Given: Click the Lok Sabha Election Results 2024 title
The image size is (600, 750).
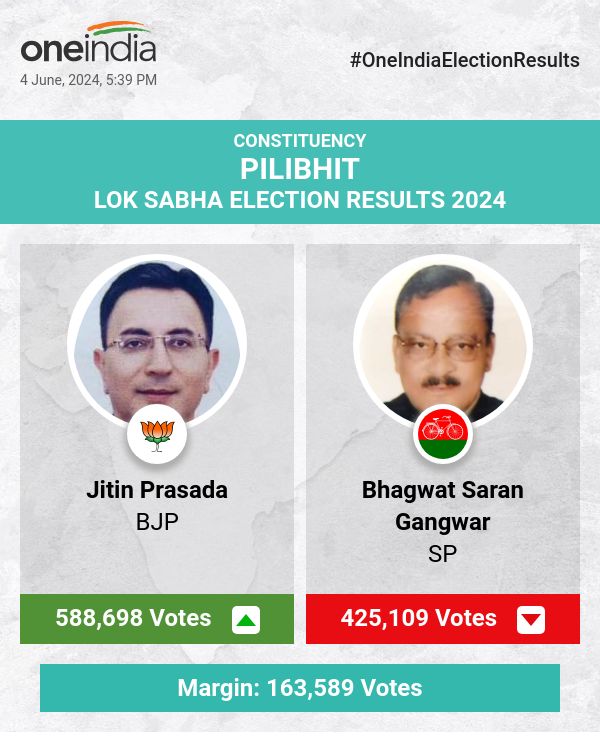Looking at the screenshot, I should (x=300, y=200).
